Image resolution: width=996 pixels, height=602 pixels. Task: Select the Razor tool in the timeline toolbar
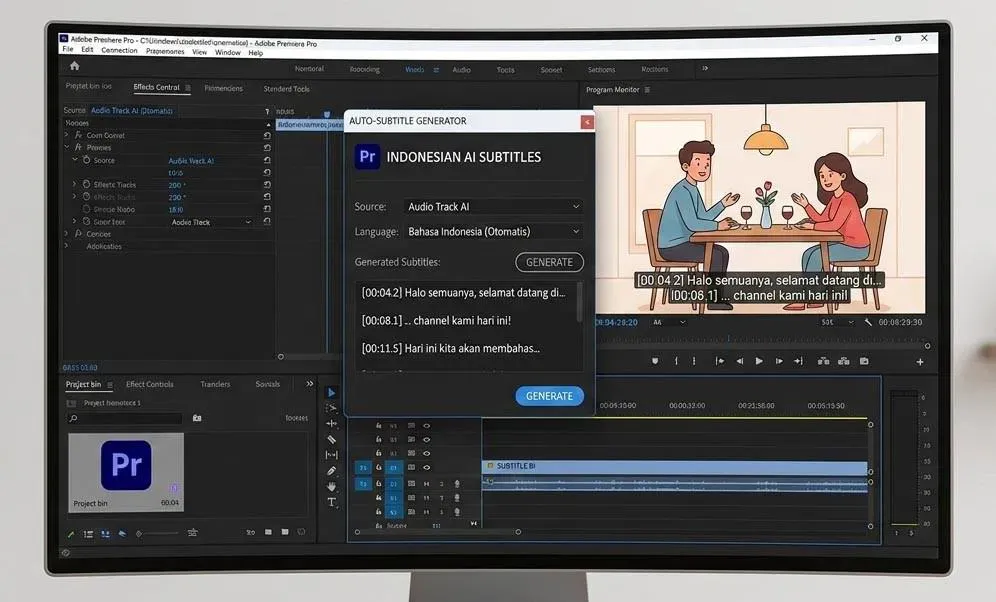click(331, 438)
